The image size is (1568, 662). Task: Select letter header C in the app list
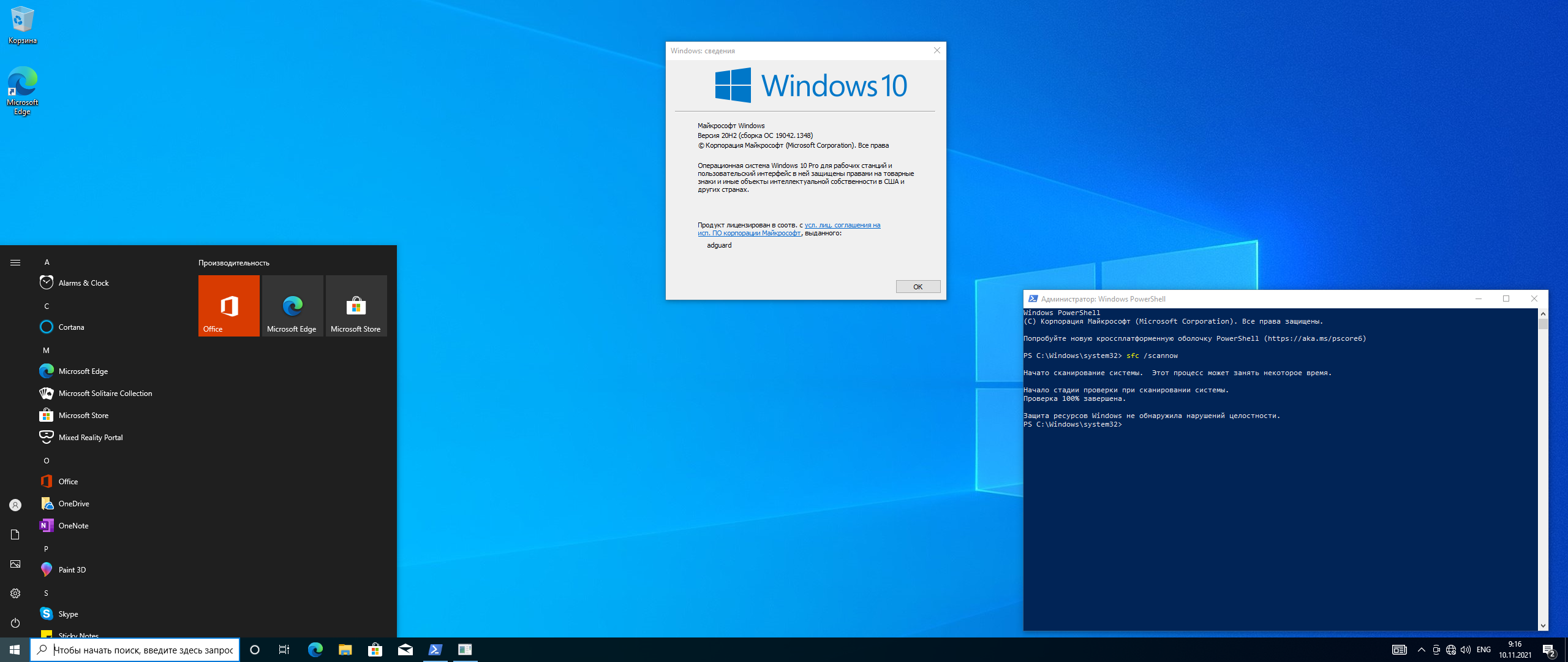47,306
